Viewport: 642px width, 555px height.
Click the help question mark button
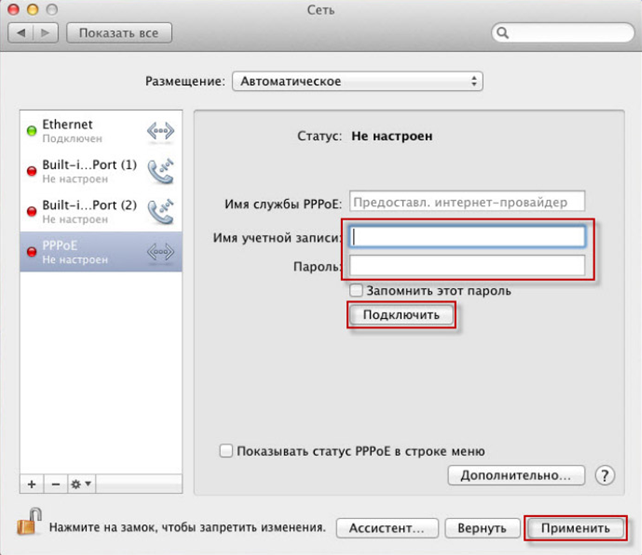tap(604, 475)
